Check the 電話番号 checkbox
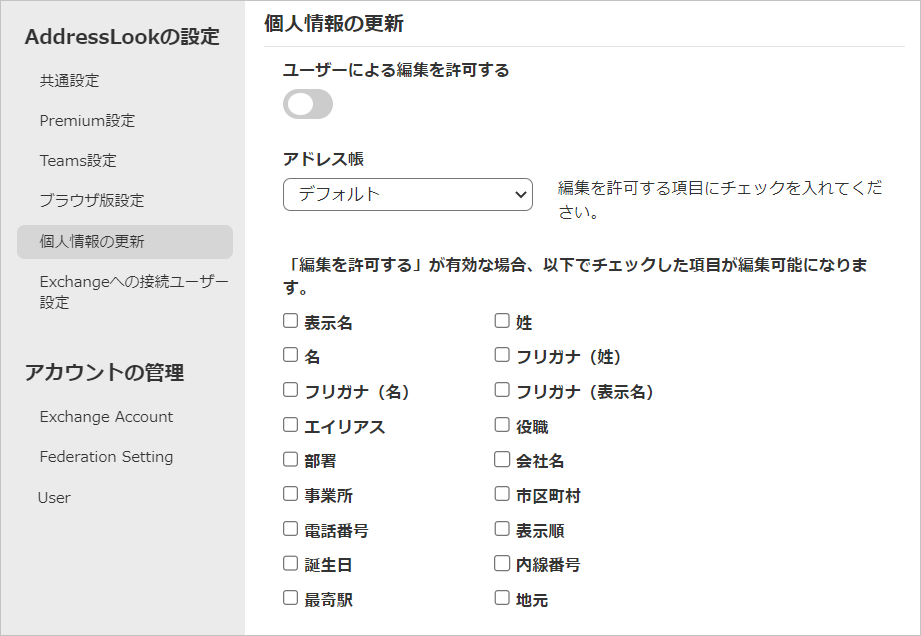This screenshot has height=636, width=921. [291, 529]
